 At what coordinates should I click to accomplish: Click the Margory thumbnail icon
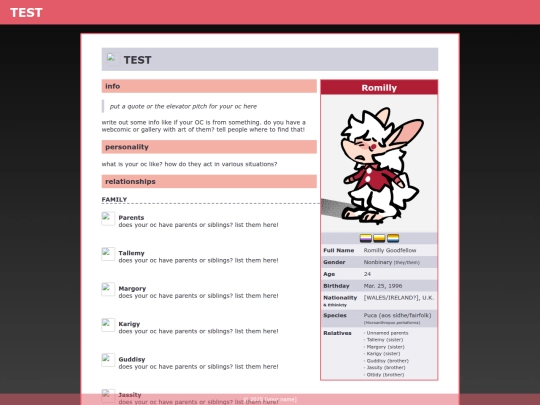point(108,289)
